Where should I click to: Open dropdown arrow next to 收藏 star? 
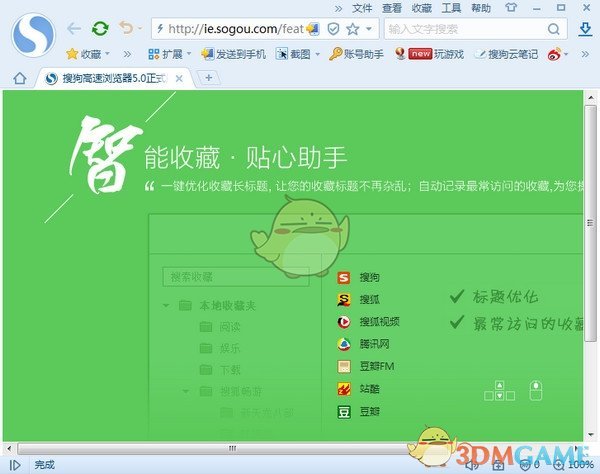pos(108,54)
